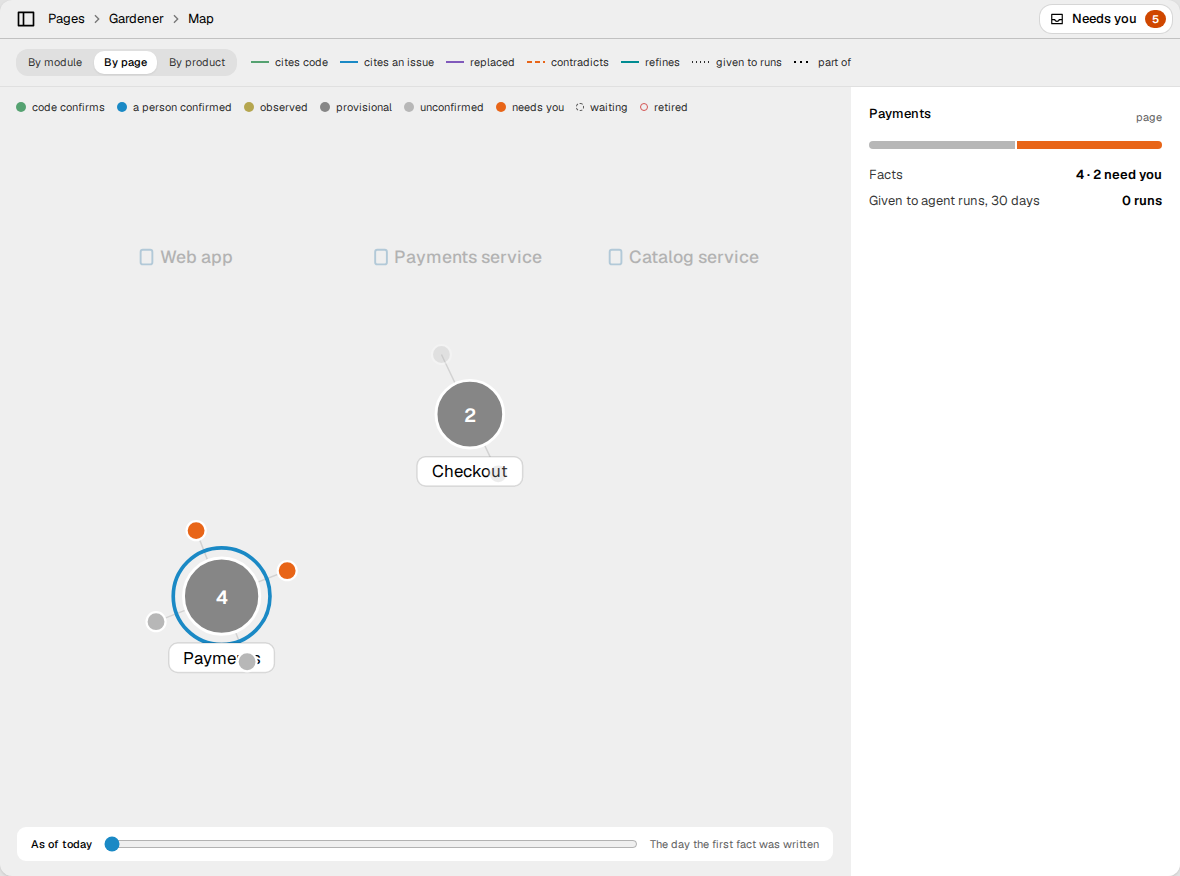Click the Payments panel title
Viewport: 1180px width, 876px height.
pos(900,114)
